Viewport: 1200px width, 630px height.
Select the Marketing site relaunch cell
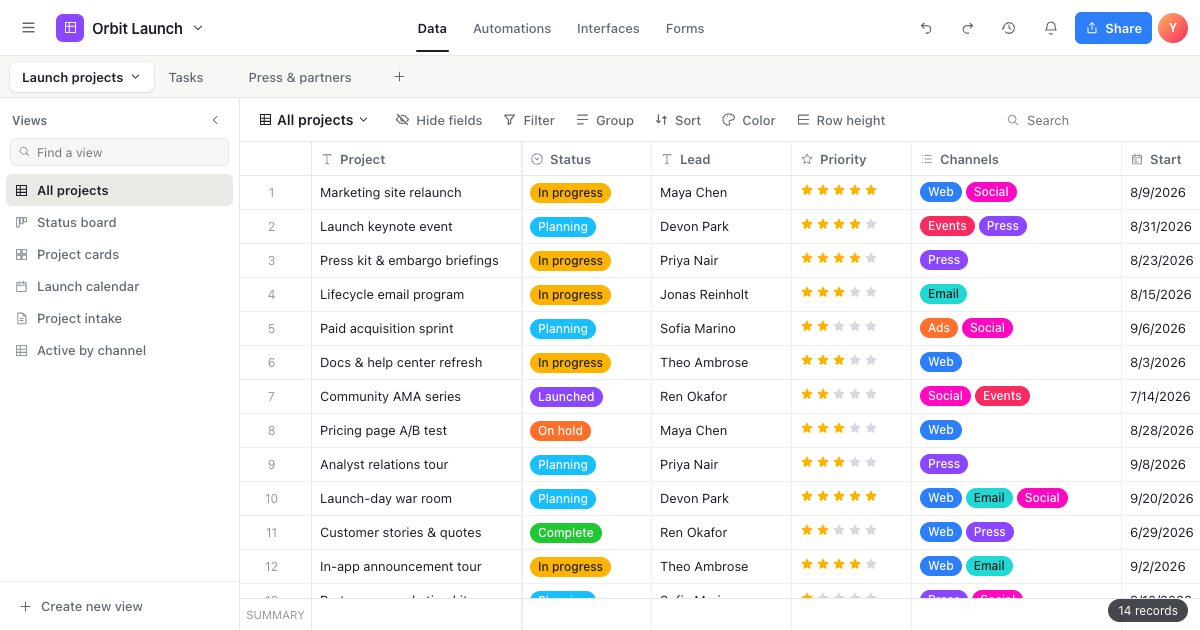tap(417, 192)
